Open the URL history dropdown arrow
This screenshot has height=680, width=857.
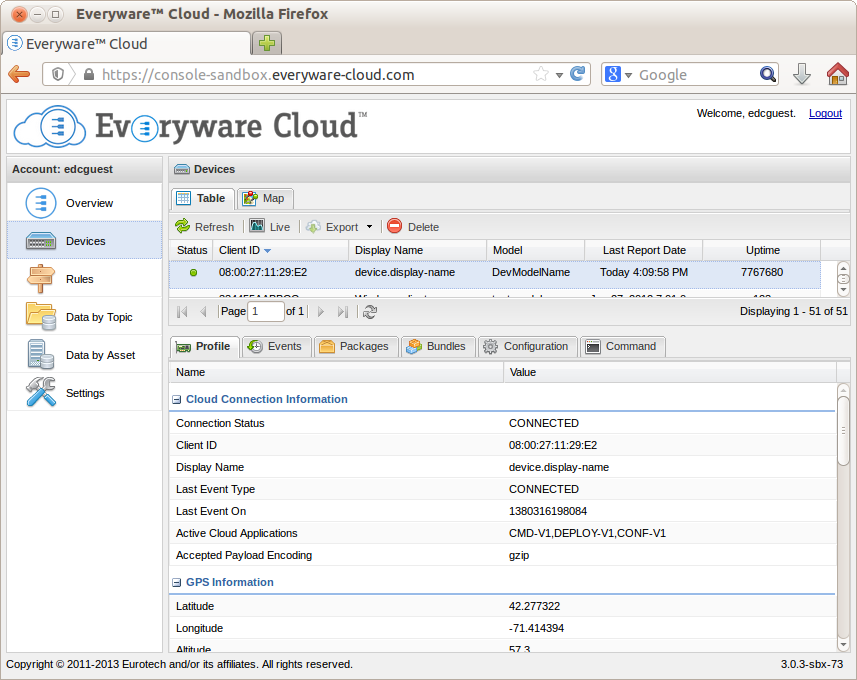tap(559, 75)
